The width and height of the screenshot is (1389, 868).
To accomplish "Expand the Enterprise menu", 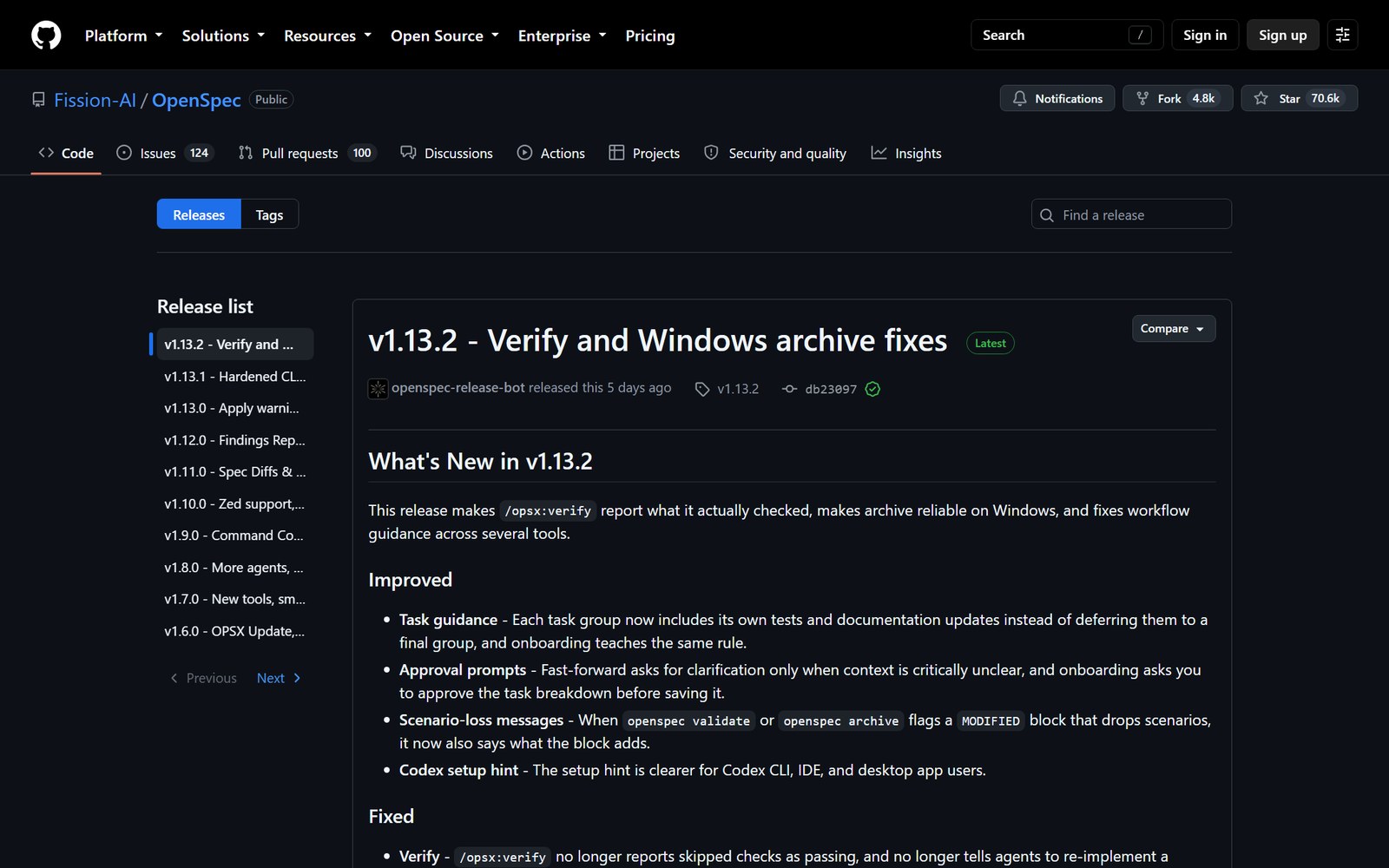I will [x=562, y=36].
